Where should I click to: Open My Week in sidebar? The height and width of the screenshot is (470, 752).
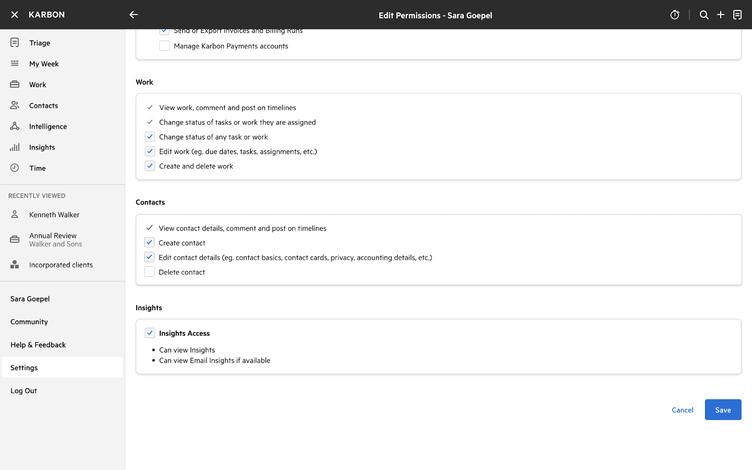click(x=43, y=64)
